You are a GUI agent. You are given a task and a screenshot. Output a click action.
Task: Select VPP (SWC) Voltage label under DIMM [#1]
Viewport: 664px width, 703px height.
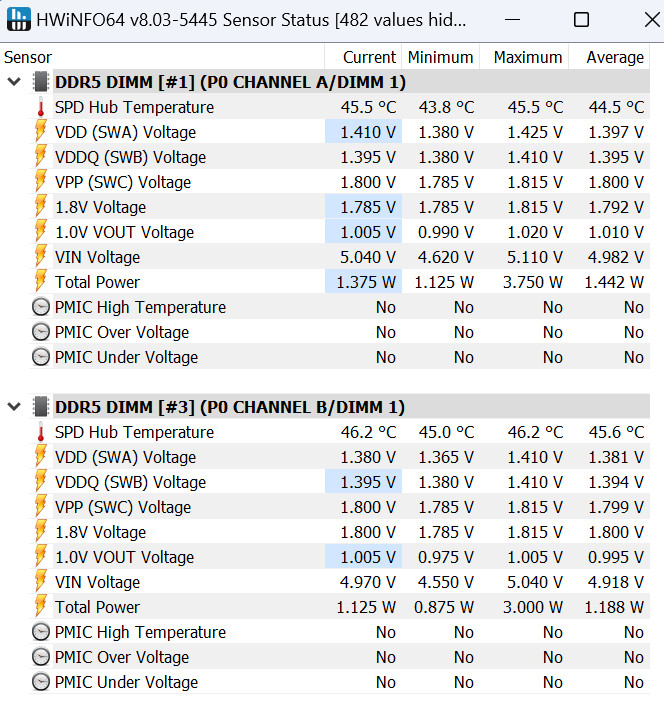pyautogui.click(x=123, y=182)
